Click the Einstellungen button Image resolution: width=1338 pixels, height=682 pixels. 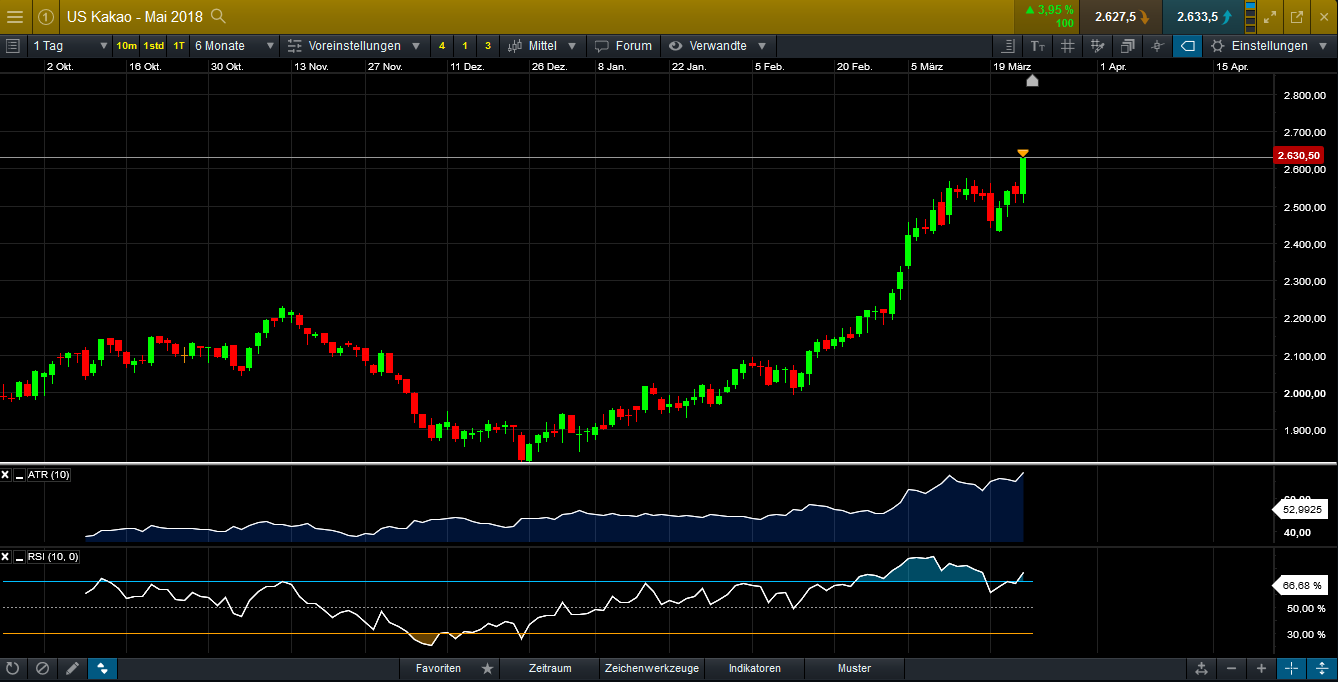1270,46
